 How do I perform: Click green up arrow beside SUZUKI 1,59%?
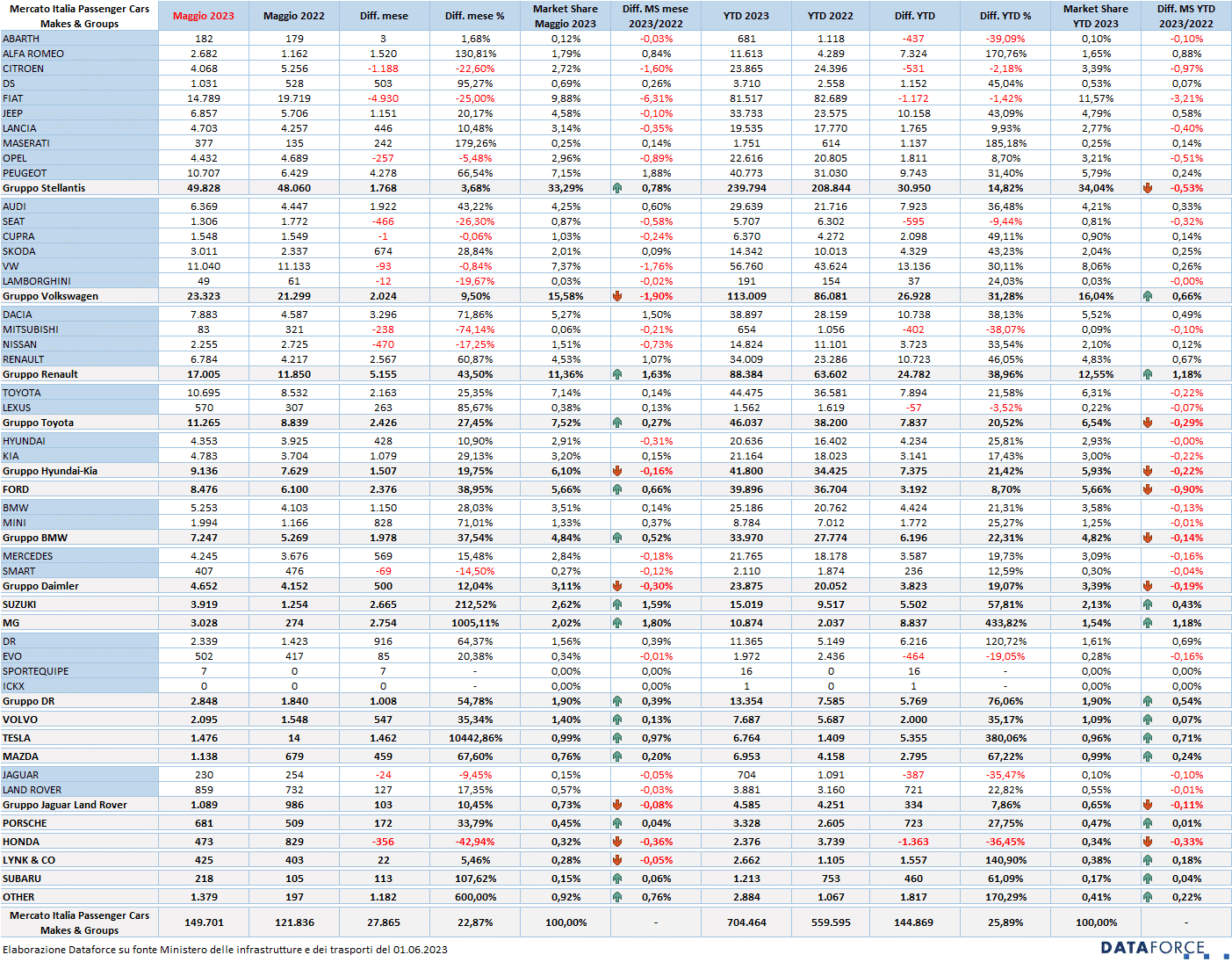(x=617, y=604)
